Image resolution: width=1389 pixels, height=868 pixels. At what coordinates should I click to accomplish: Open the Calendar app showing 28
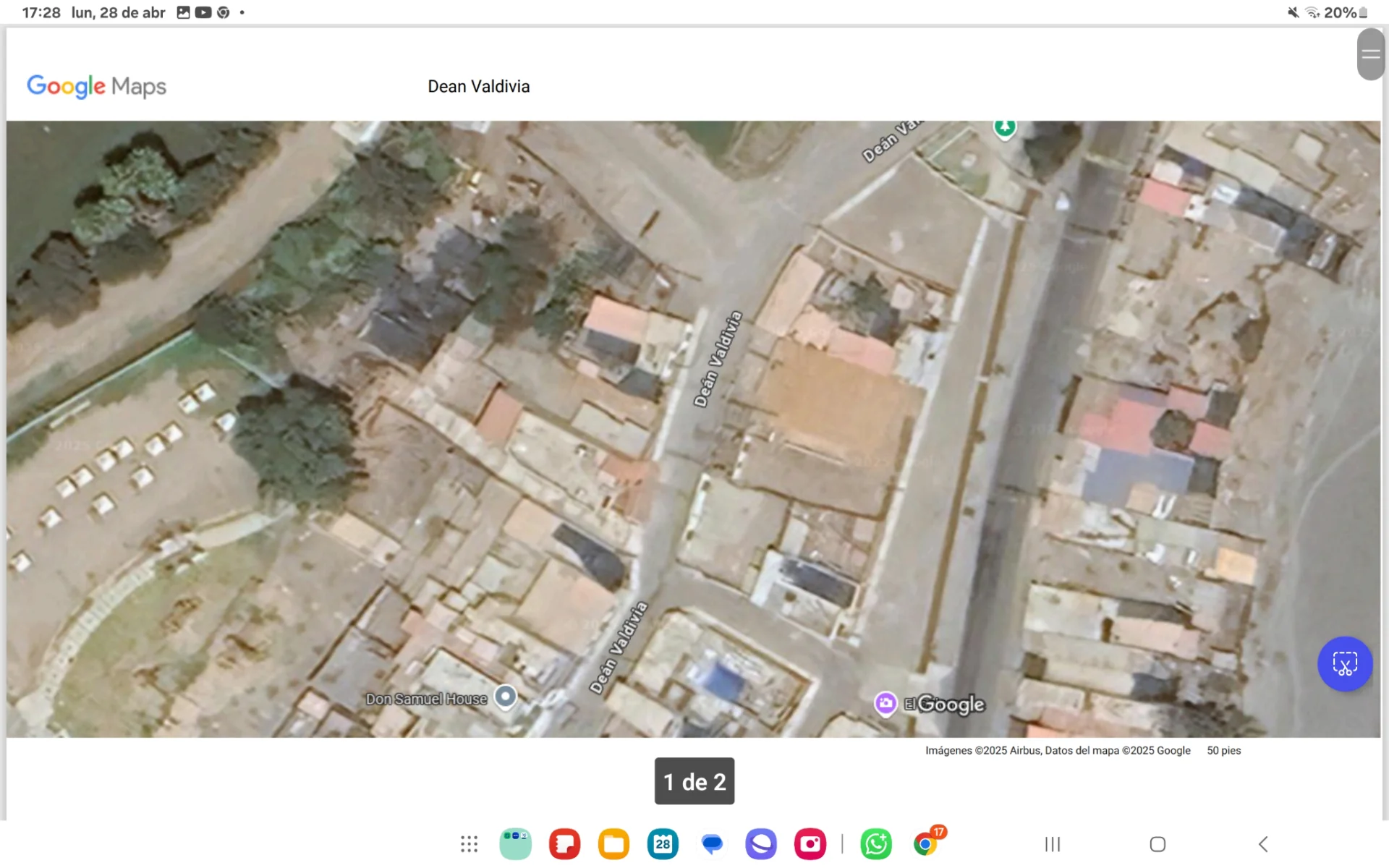coord(663,844)
